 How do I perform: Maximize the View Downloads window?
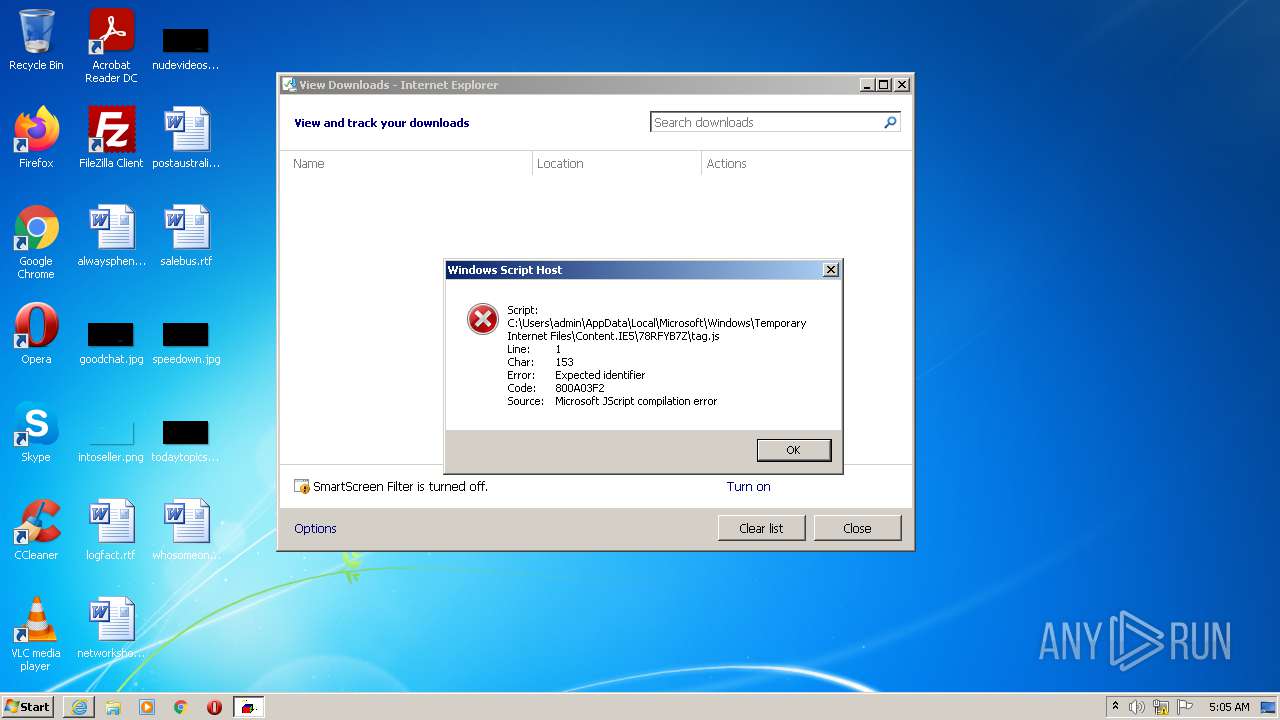click(883, 85)
